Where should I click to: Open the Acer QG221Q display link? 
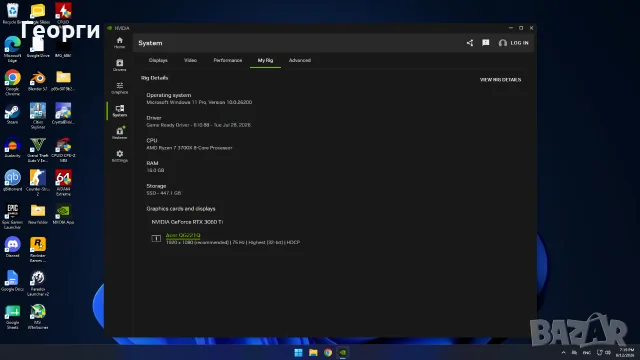[183, 235]
